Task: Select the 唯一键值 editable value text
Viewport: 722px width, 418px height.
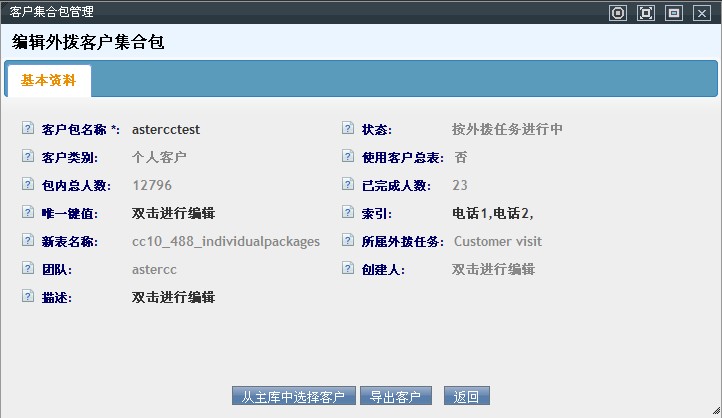Action: 173,213
